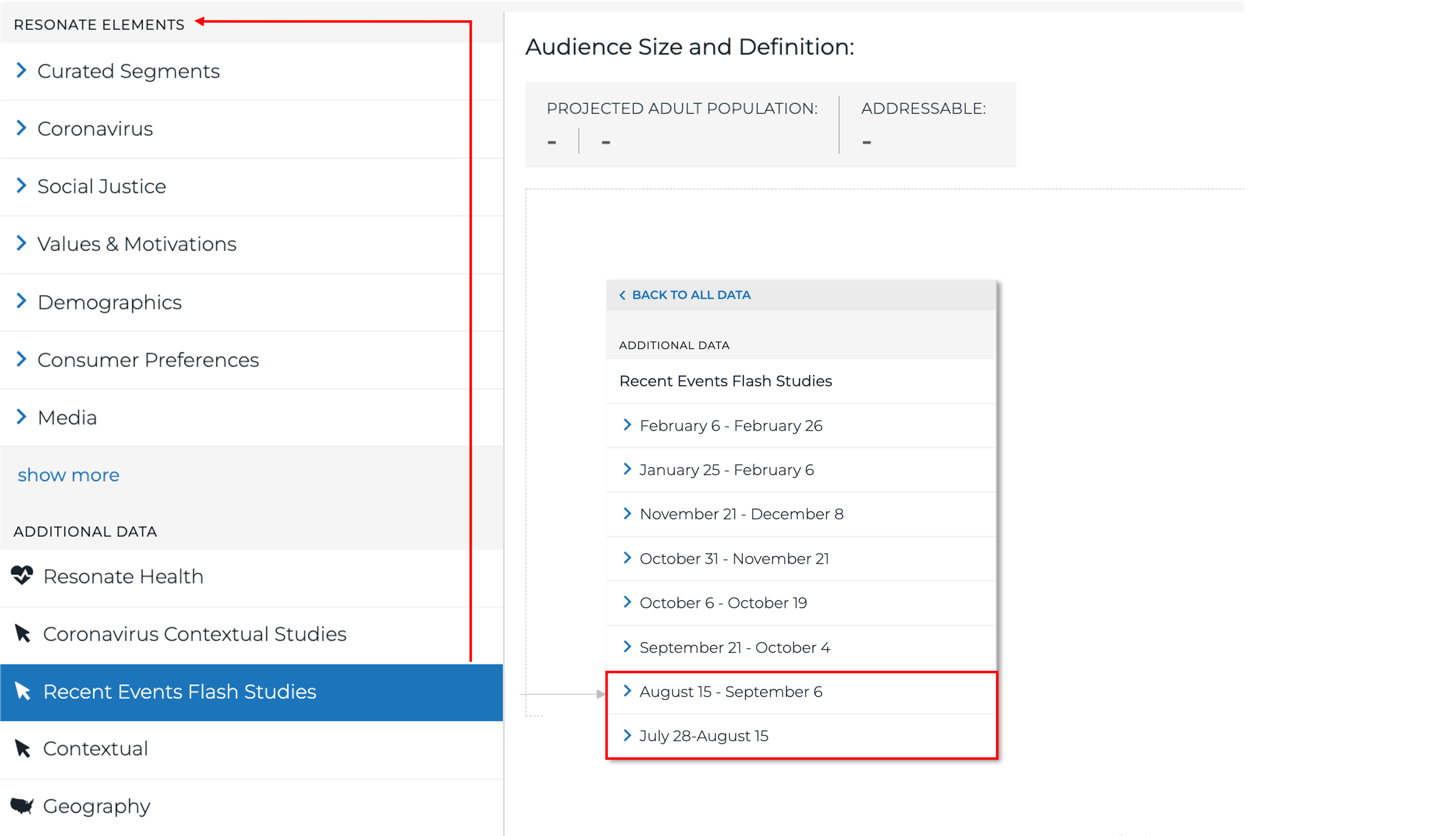Click cursor icon next to Coronavirus Contextual Studies
Screen dimensions: 1430x836
coord(22,634)
